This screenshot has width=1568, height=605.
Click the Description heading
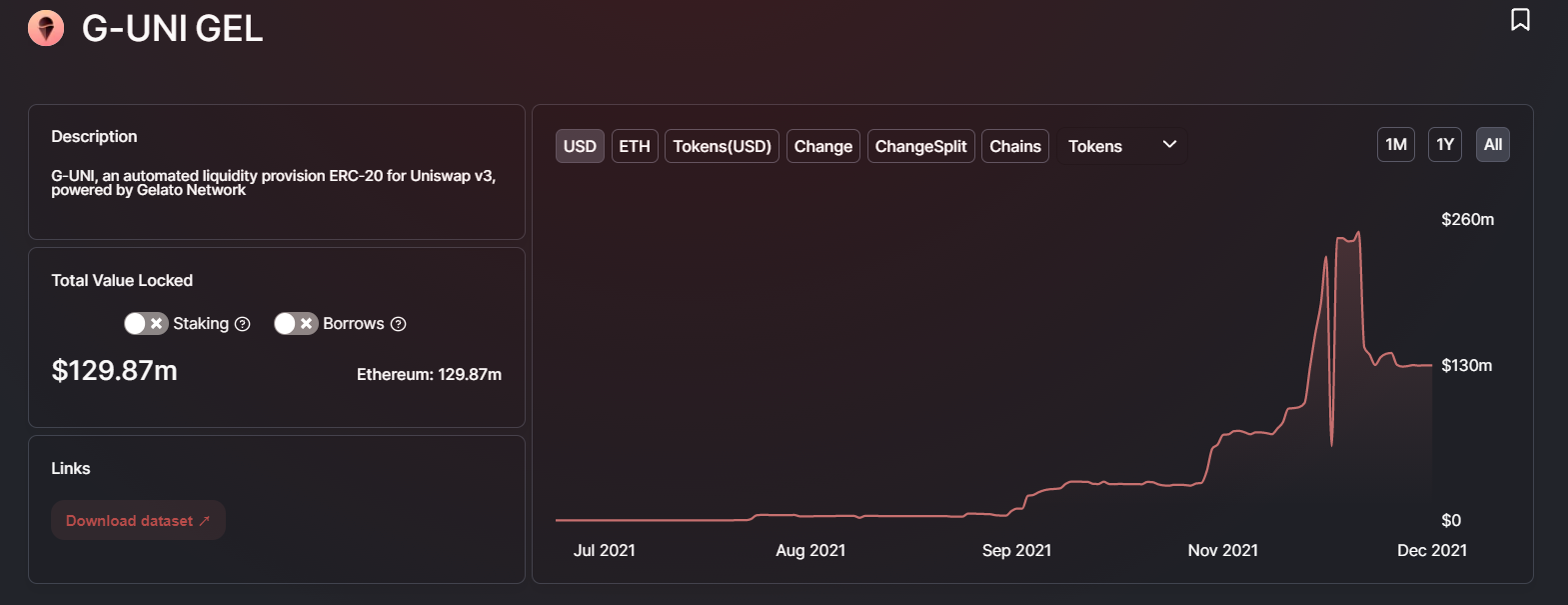(x=94, y=136)
